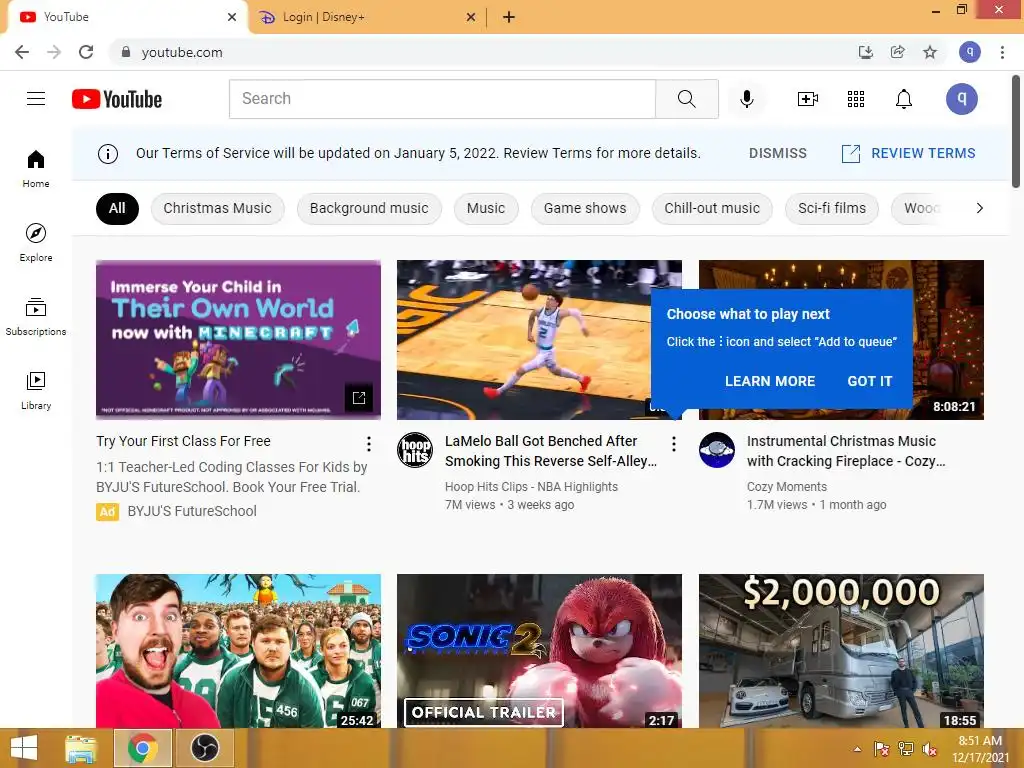The image size is (1024, 768).
Task: Dismiss the Terms of Service banner
Action: click(x=777, y=153)
